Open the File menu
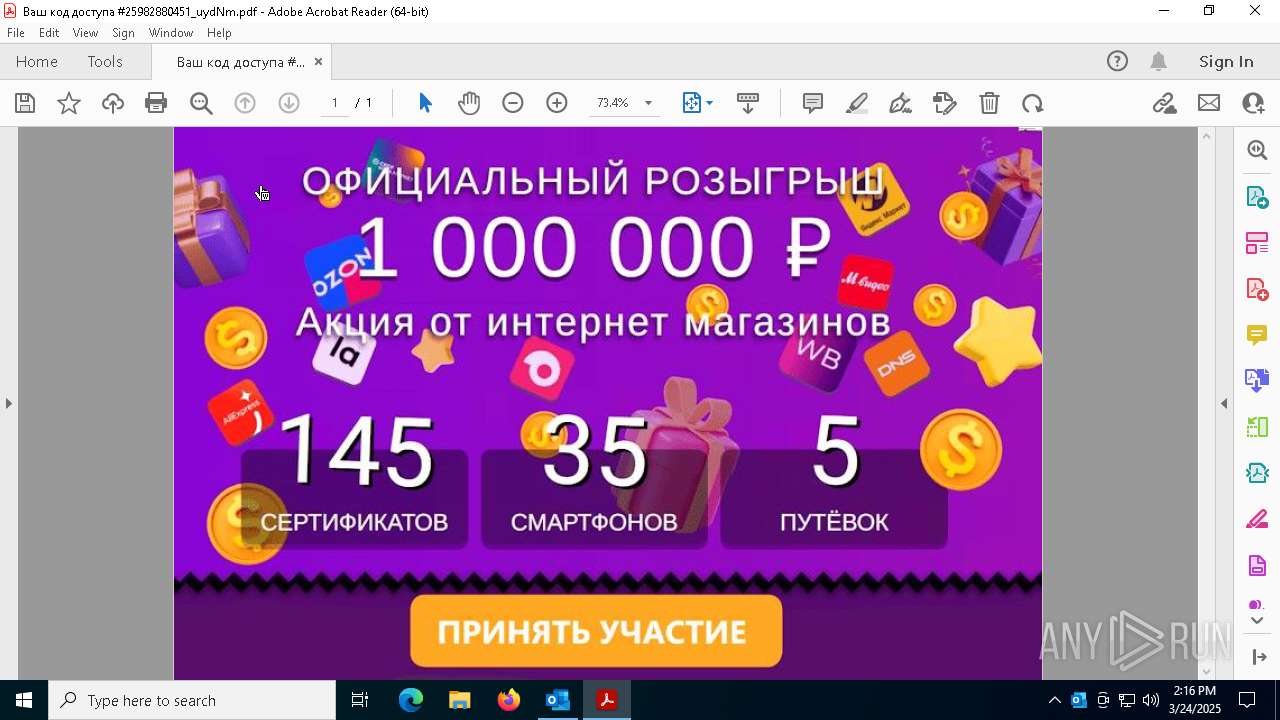Image resolution: width=1280 pixels, height=720 pixels. pos(16,33)
